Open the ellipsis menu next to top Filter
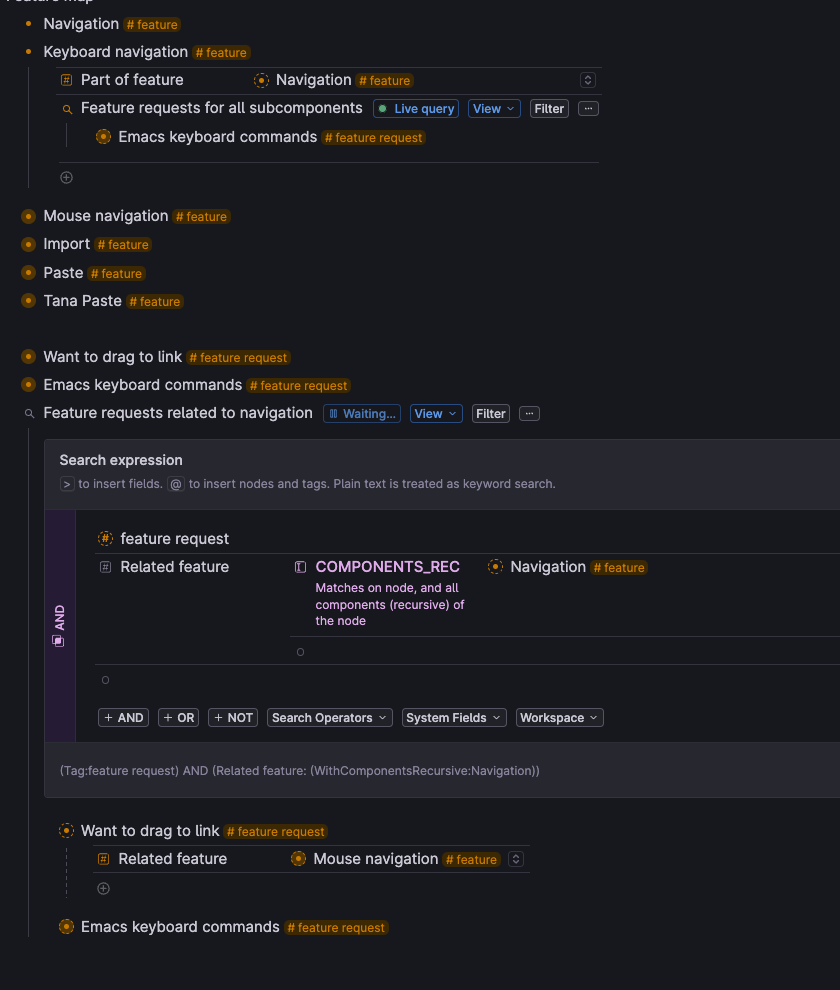Viewport: 840px width, 990px height. coord(588,109)
